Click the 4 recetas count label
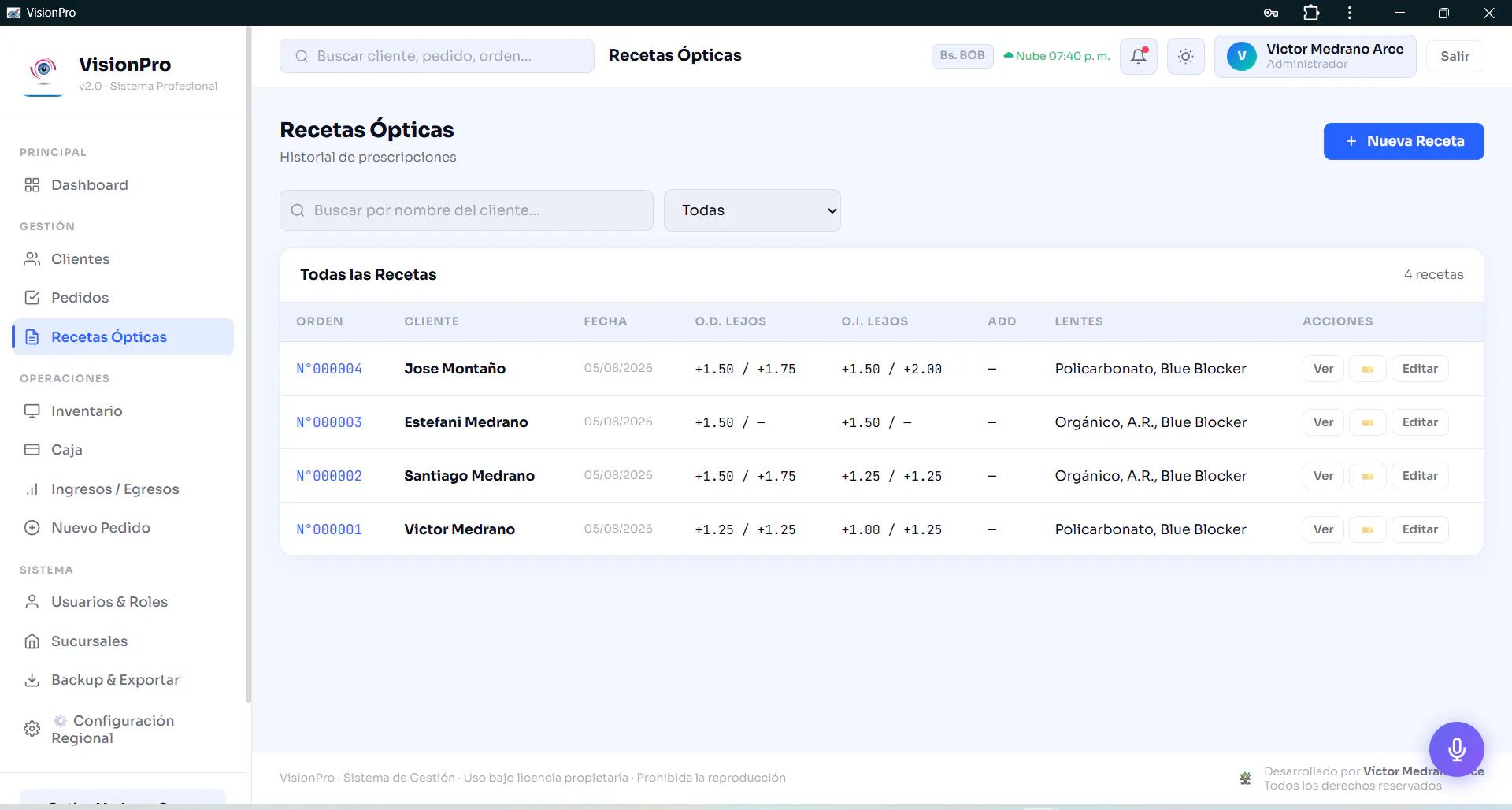The image size is (1512, 810). (x=1434, y=274)
